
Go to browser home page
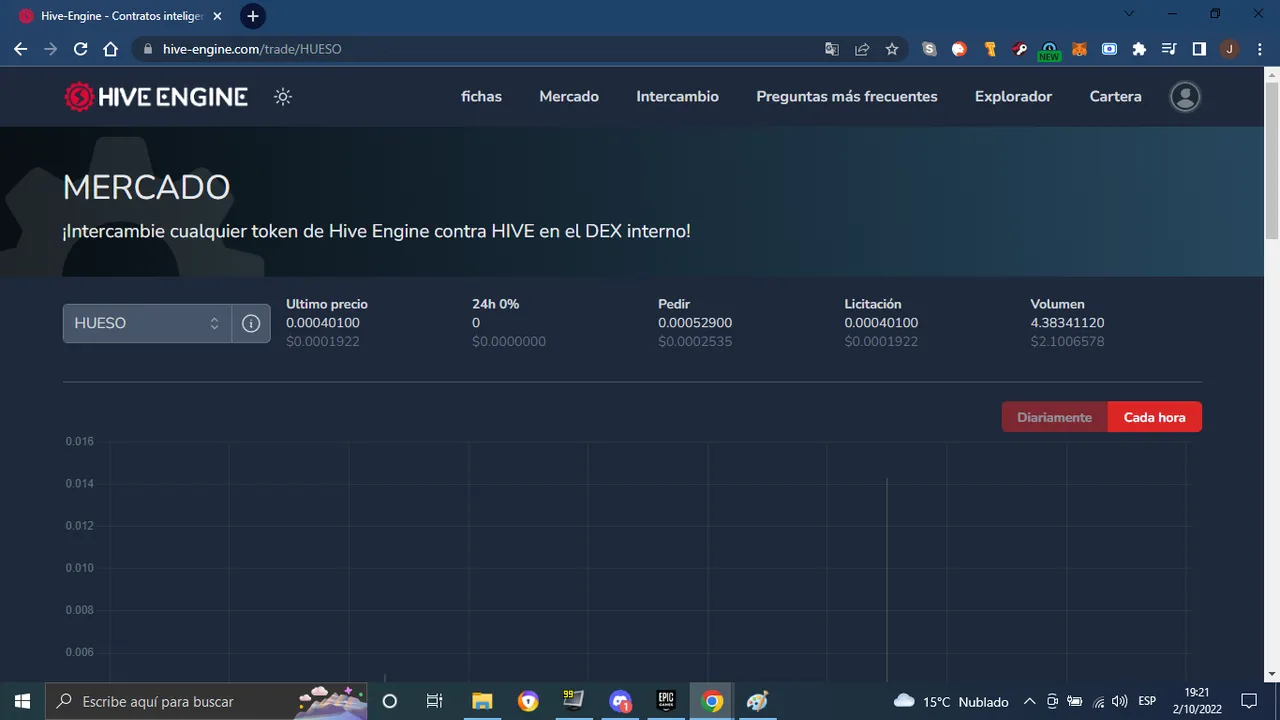click(110, 49)
